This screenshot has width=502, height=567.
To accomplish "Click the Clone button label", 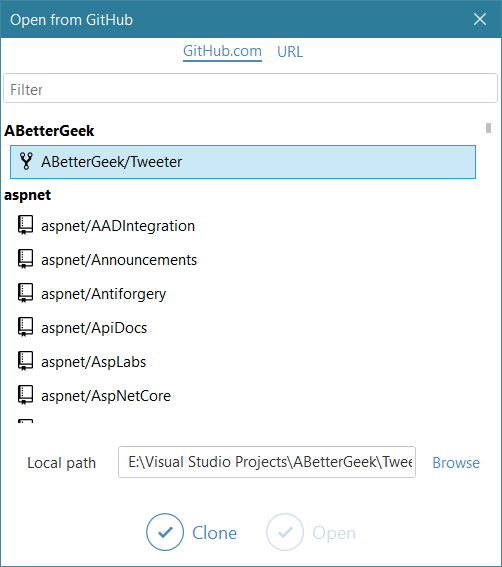I will pyautogui.click(x=214, y=533).
